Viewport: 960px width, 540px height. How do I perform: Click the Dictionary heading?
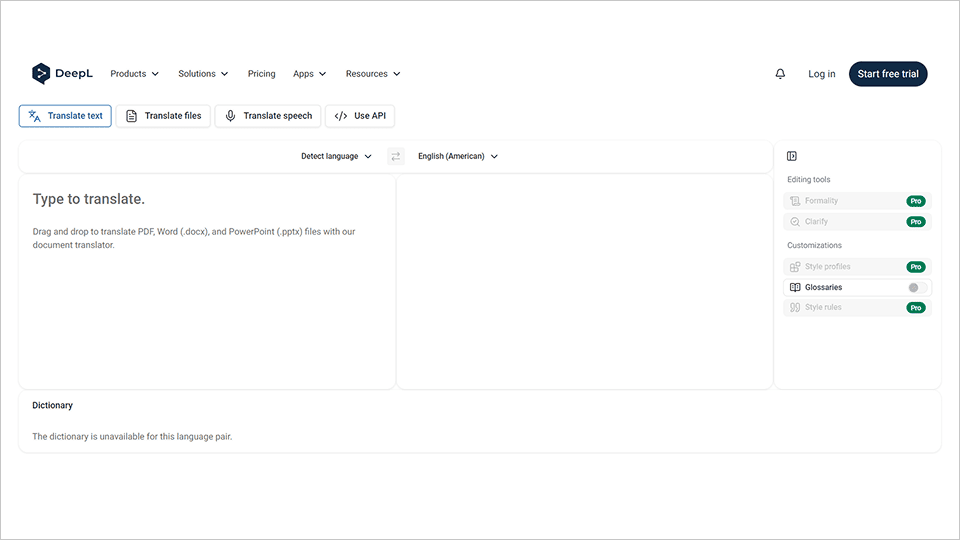(x=53, y=405)
